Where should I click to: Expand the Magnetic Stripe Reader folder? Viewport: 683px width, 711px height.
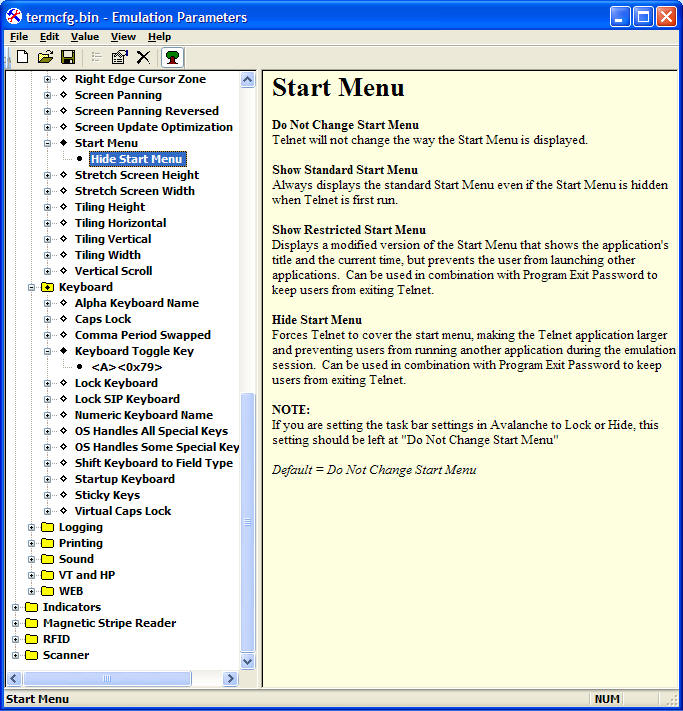point(15,623)
